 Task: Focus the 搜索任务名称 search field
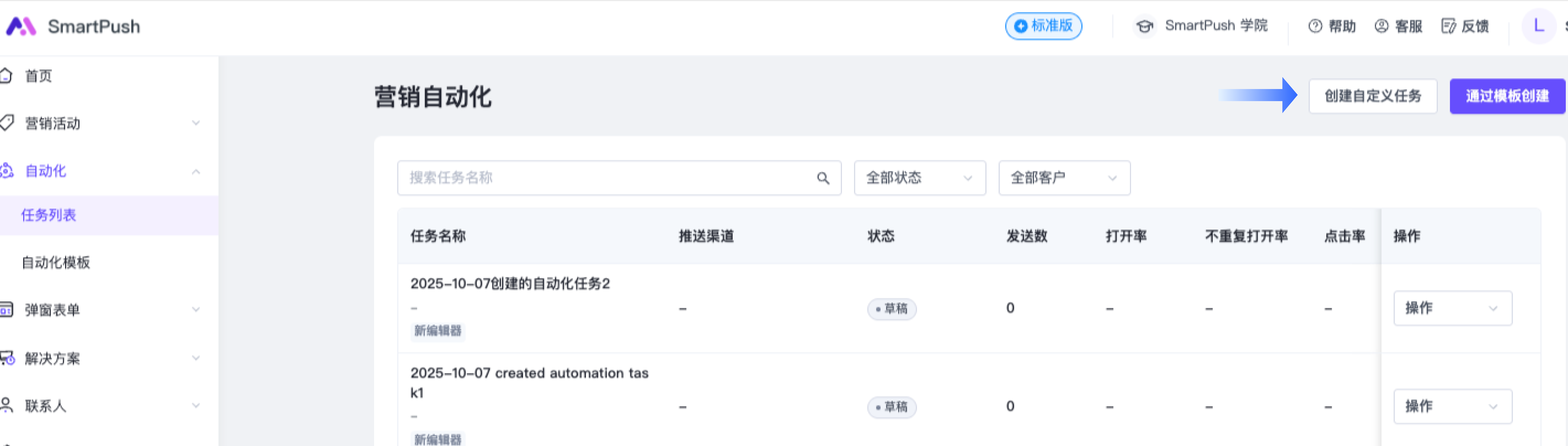tap(609, 178)
